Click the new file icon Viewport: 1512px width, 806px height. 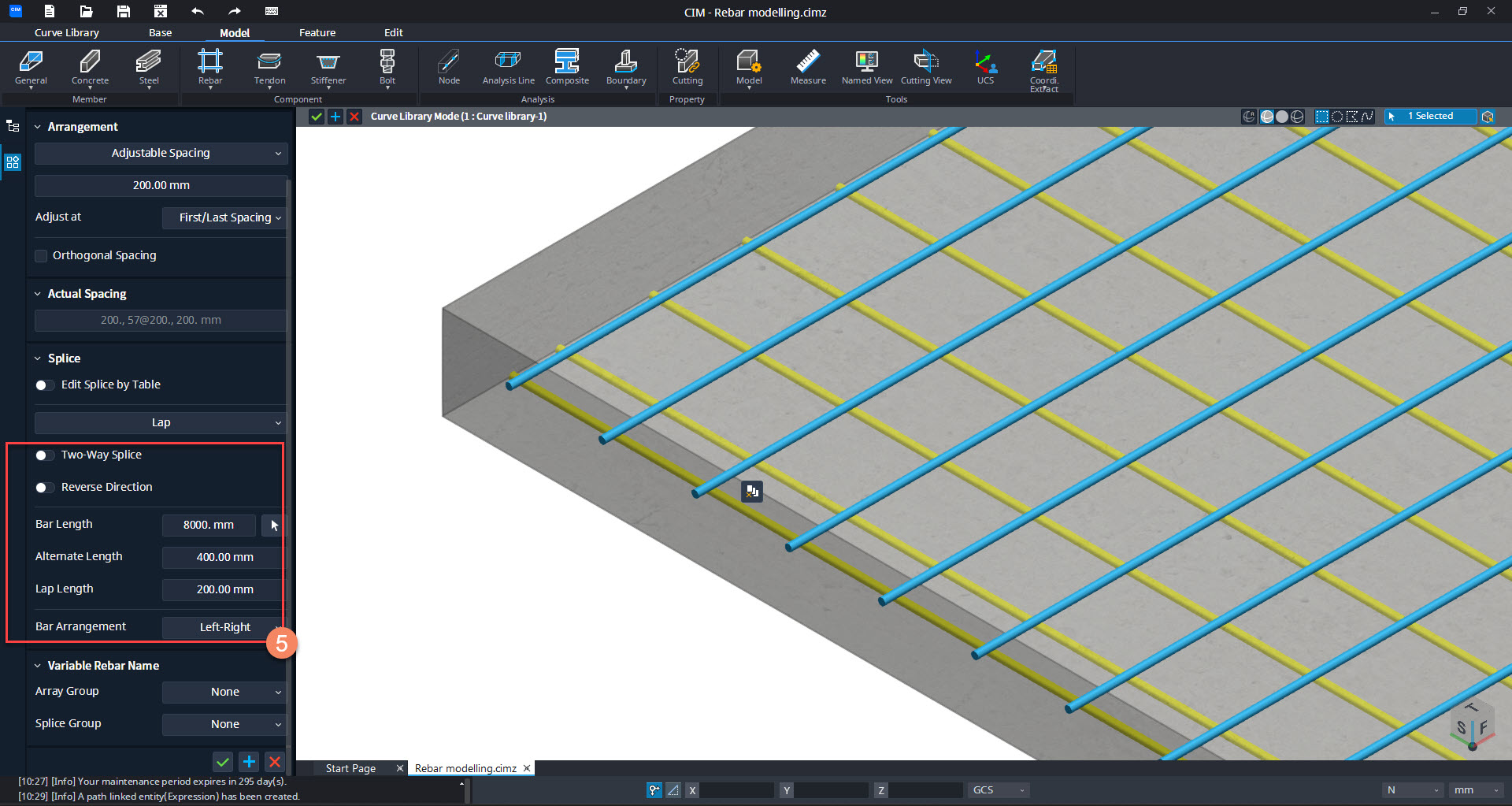[50, 11]
